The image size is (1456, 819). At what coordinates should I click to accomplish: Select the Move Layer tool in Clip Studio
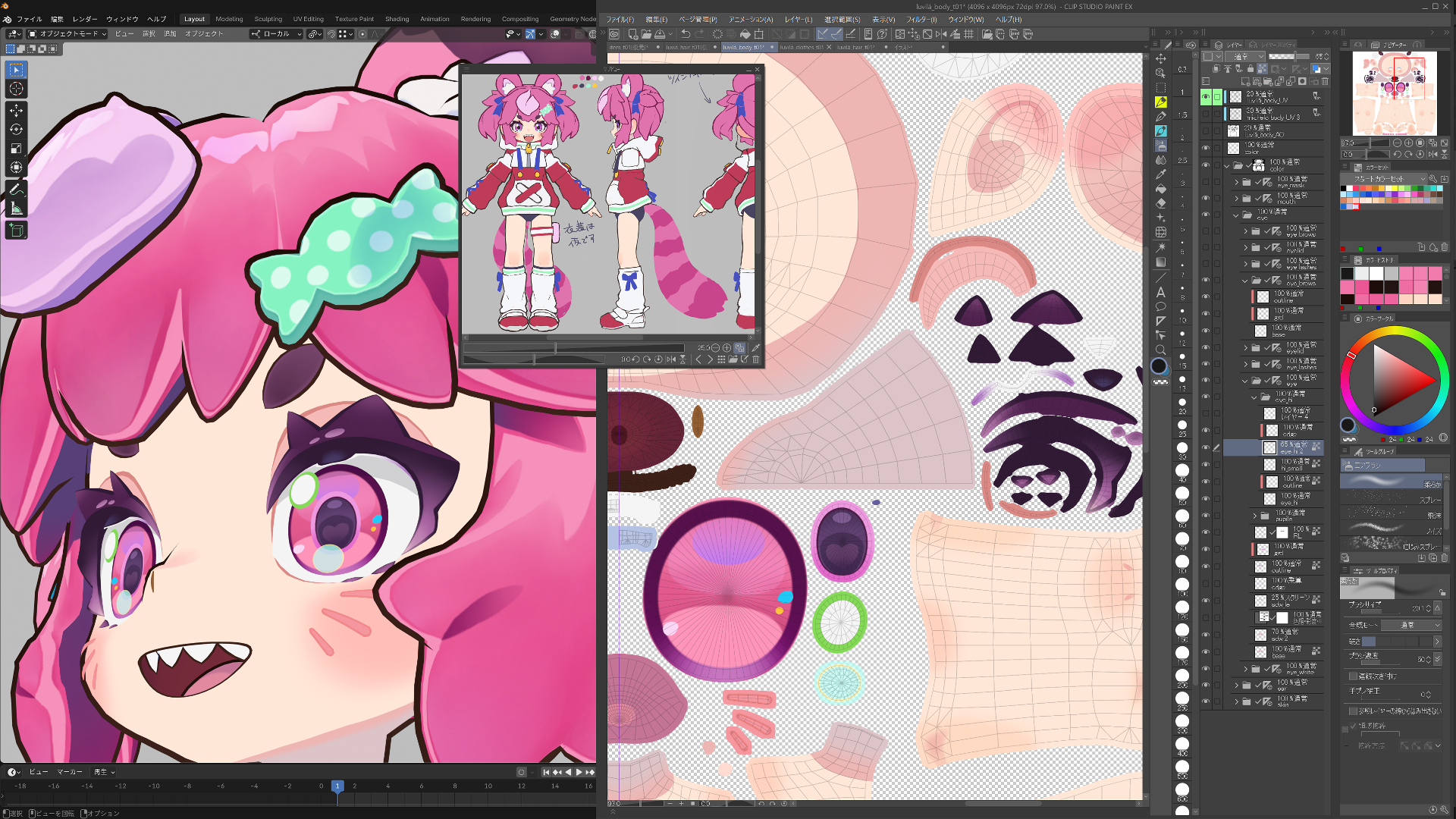1160,58
